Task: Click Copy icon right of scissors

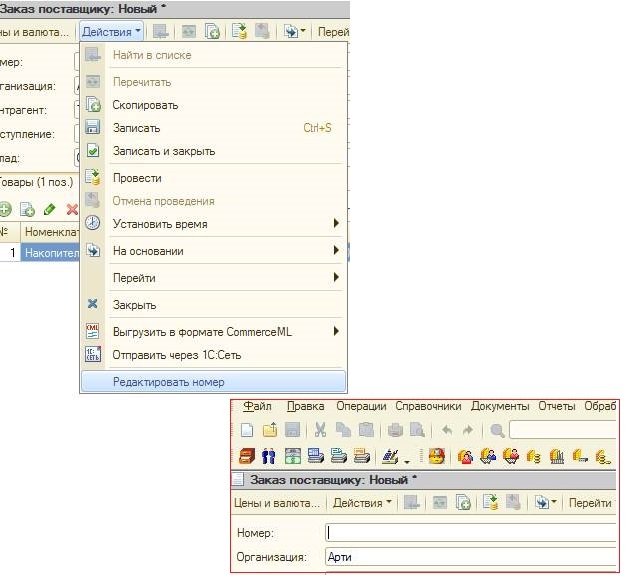Action: pyautogui.click(x=343, y=430)
